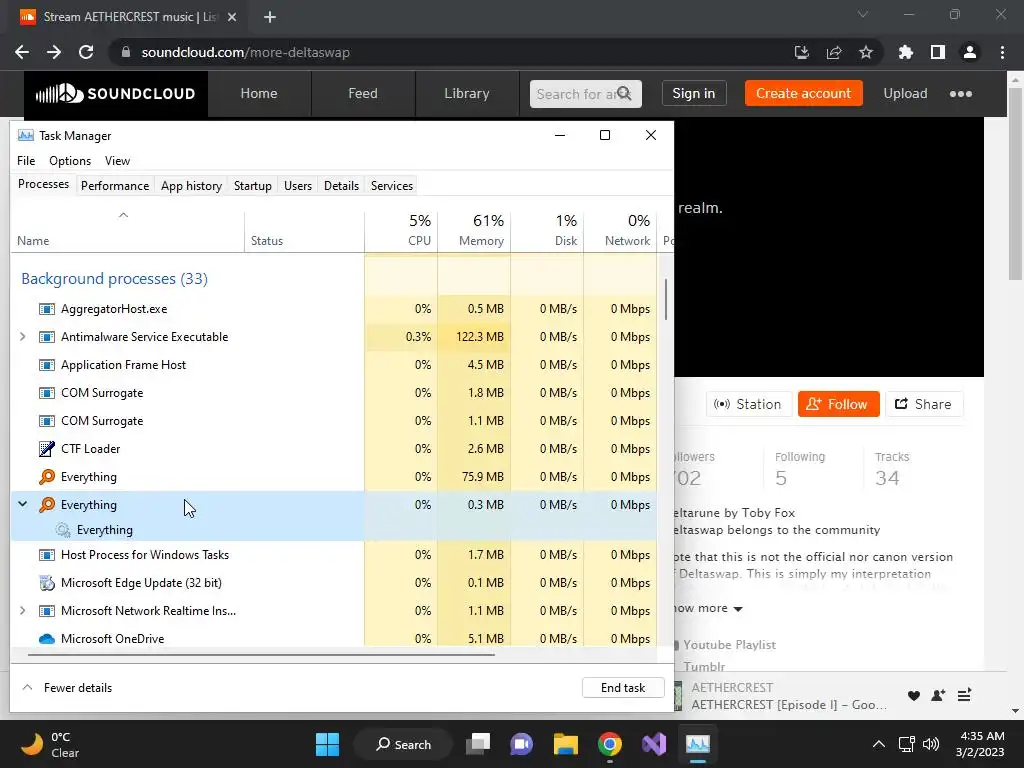
Task: Open the weather widget showing 0°C Clear
Action: tap(50, 744)
